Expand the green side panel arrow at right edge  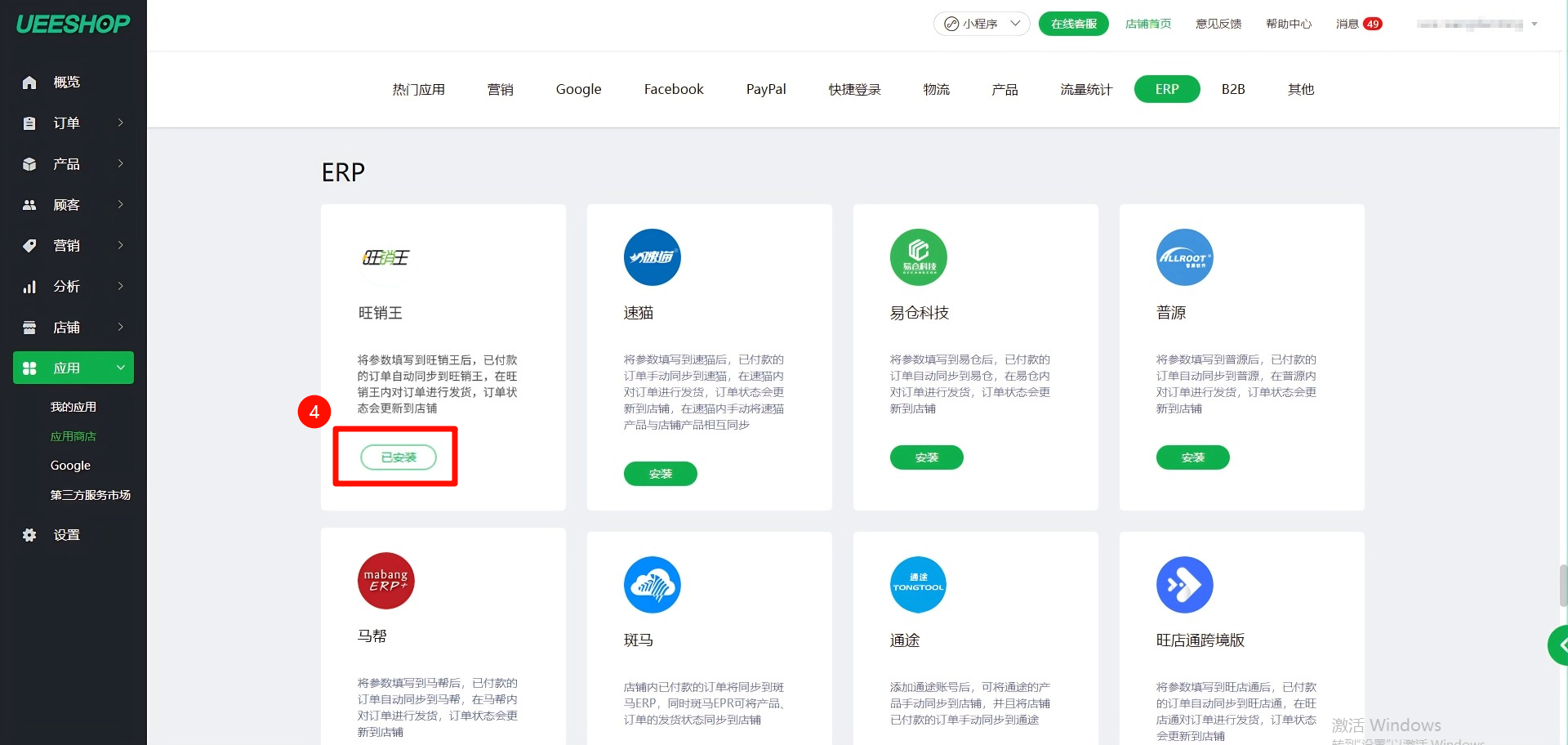[x=1559, y=645]
